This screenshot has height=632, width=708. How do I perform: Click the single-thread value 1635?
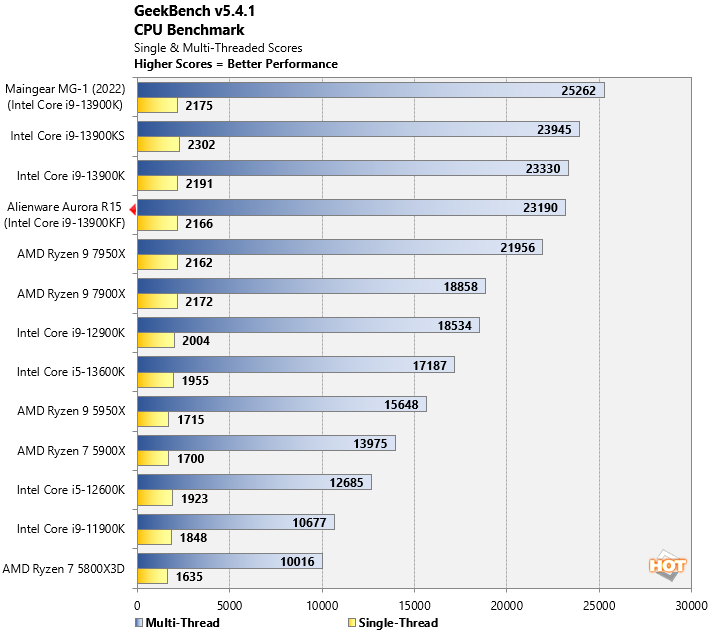(x=189, y=576)
